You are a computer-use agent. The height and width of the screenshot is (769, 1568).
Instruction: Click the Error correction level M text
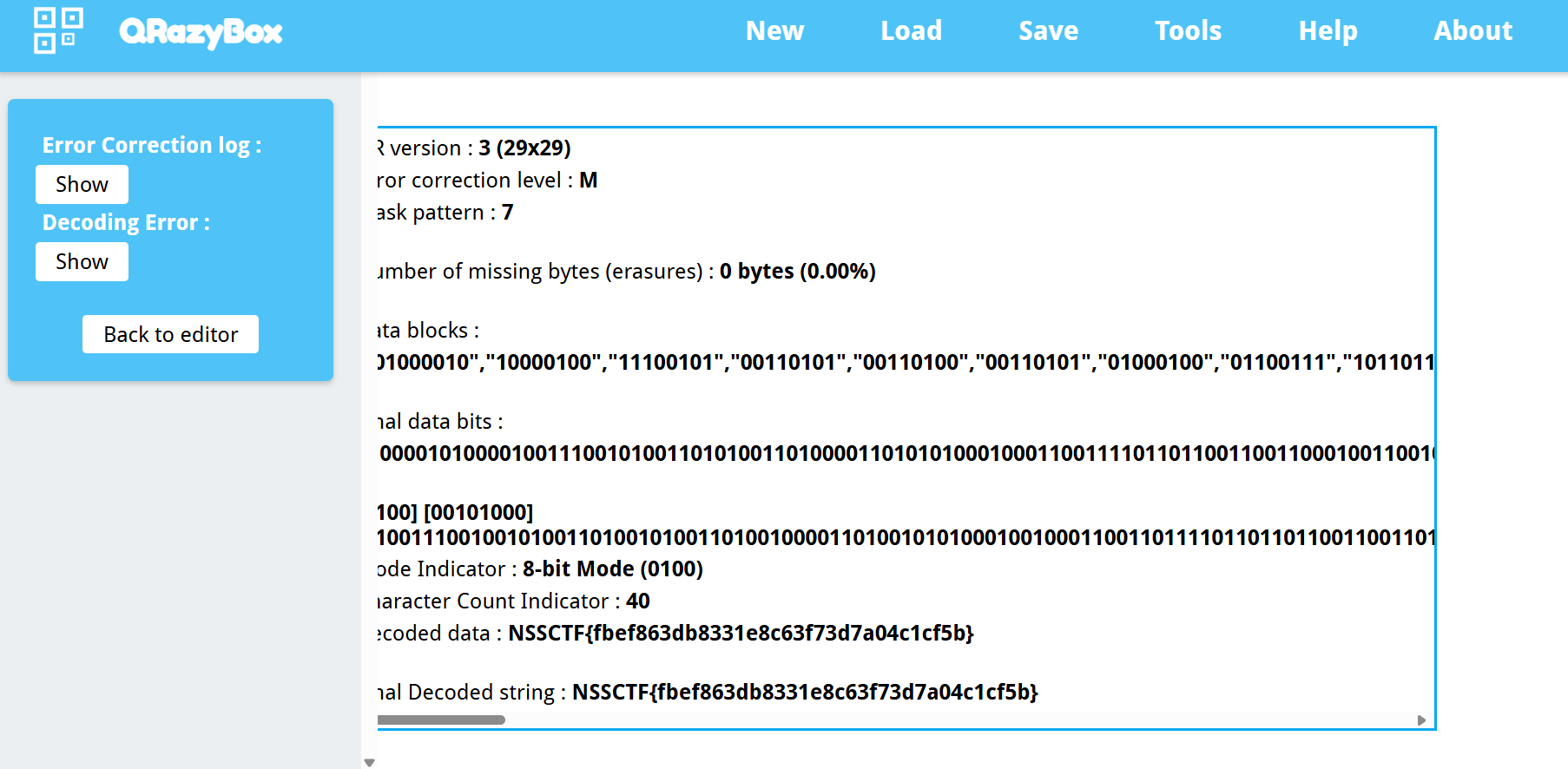pyautogui.click(x=588, y=180)
